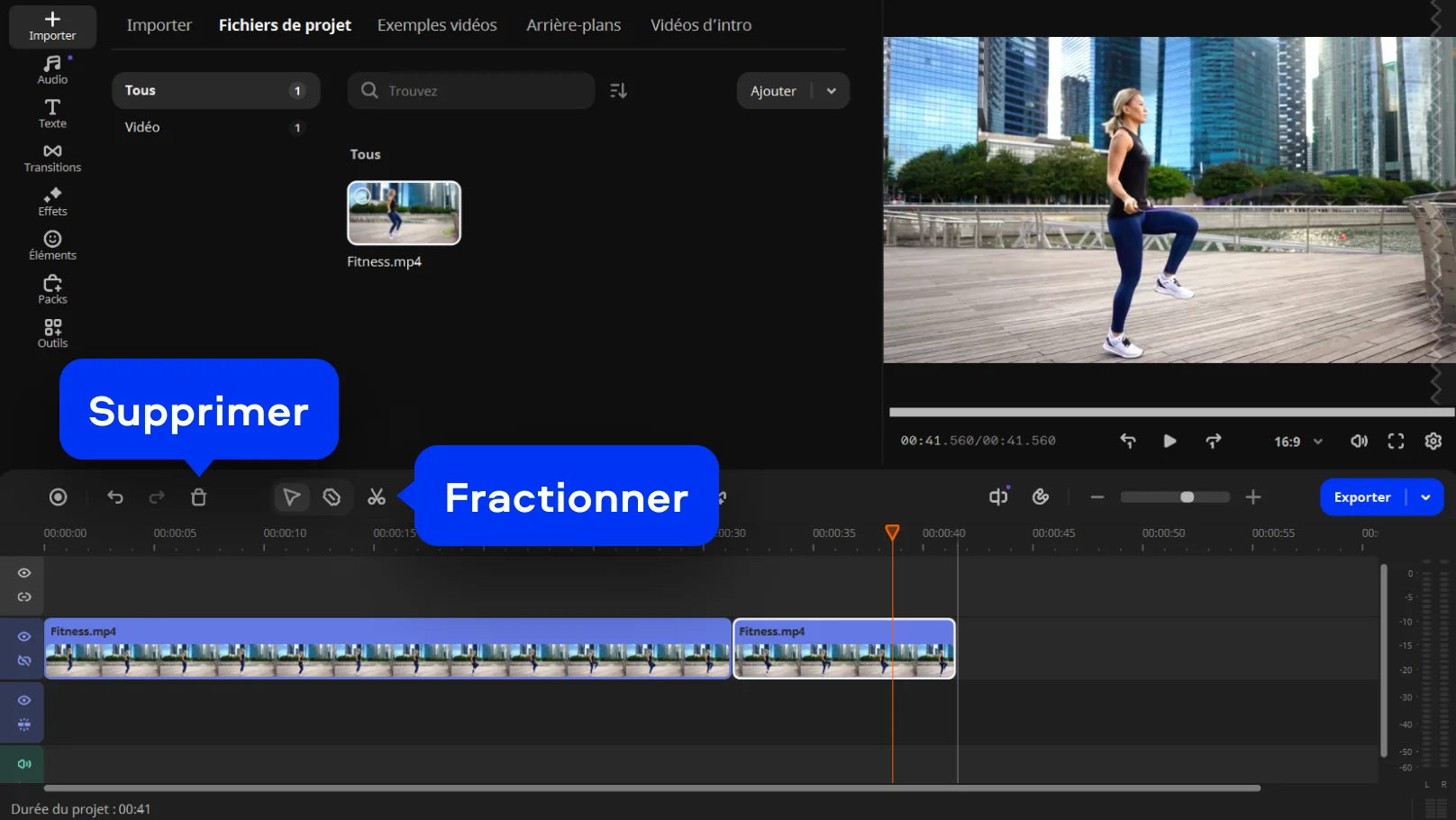Enter fullscreen preview mode
Image resolution: width=1456 pixels, height=820 pixels.
point(1396,441)
